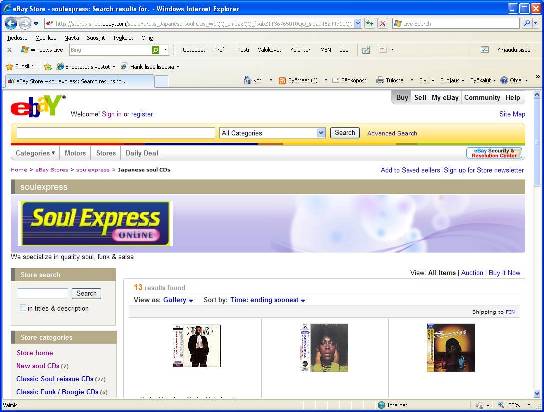
Task: Open search provider dropdown beside magnifier
Action: [x=535, y=24]
